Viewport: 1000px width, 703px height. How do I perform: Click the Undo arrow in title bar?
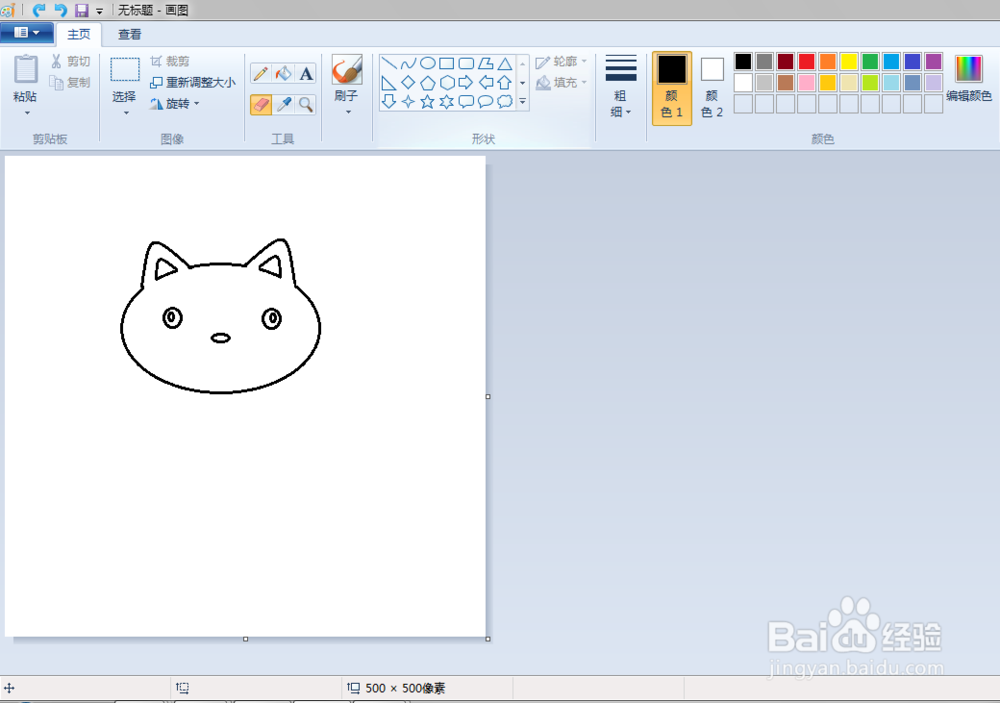point(61,10)
